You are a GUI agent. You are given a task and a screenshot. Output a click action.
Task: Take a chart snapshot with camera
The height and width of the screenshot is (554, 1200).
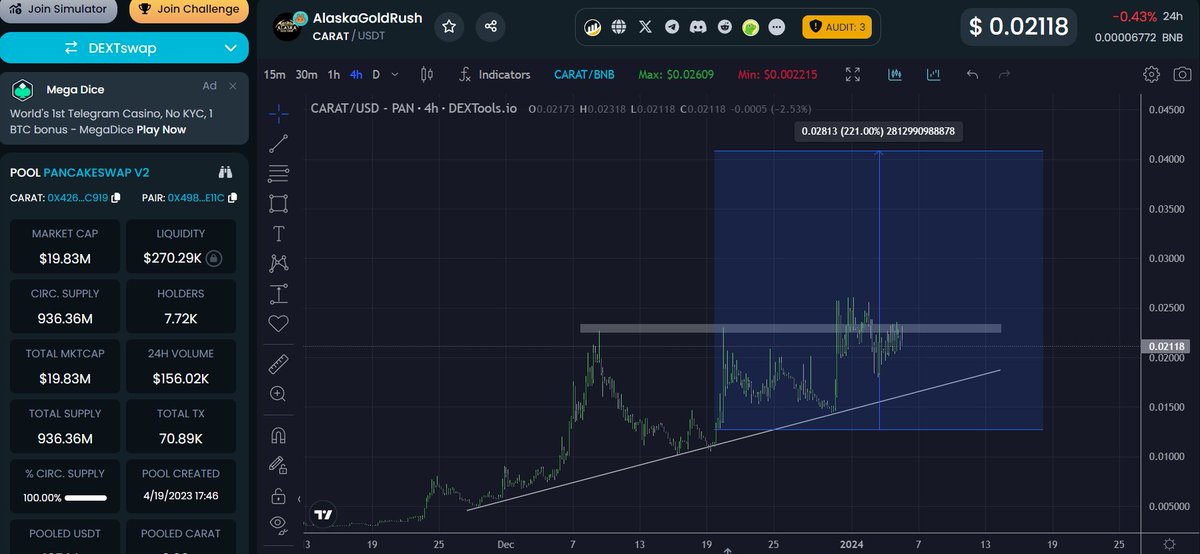coord(1183,74)
